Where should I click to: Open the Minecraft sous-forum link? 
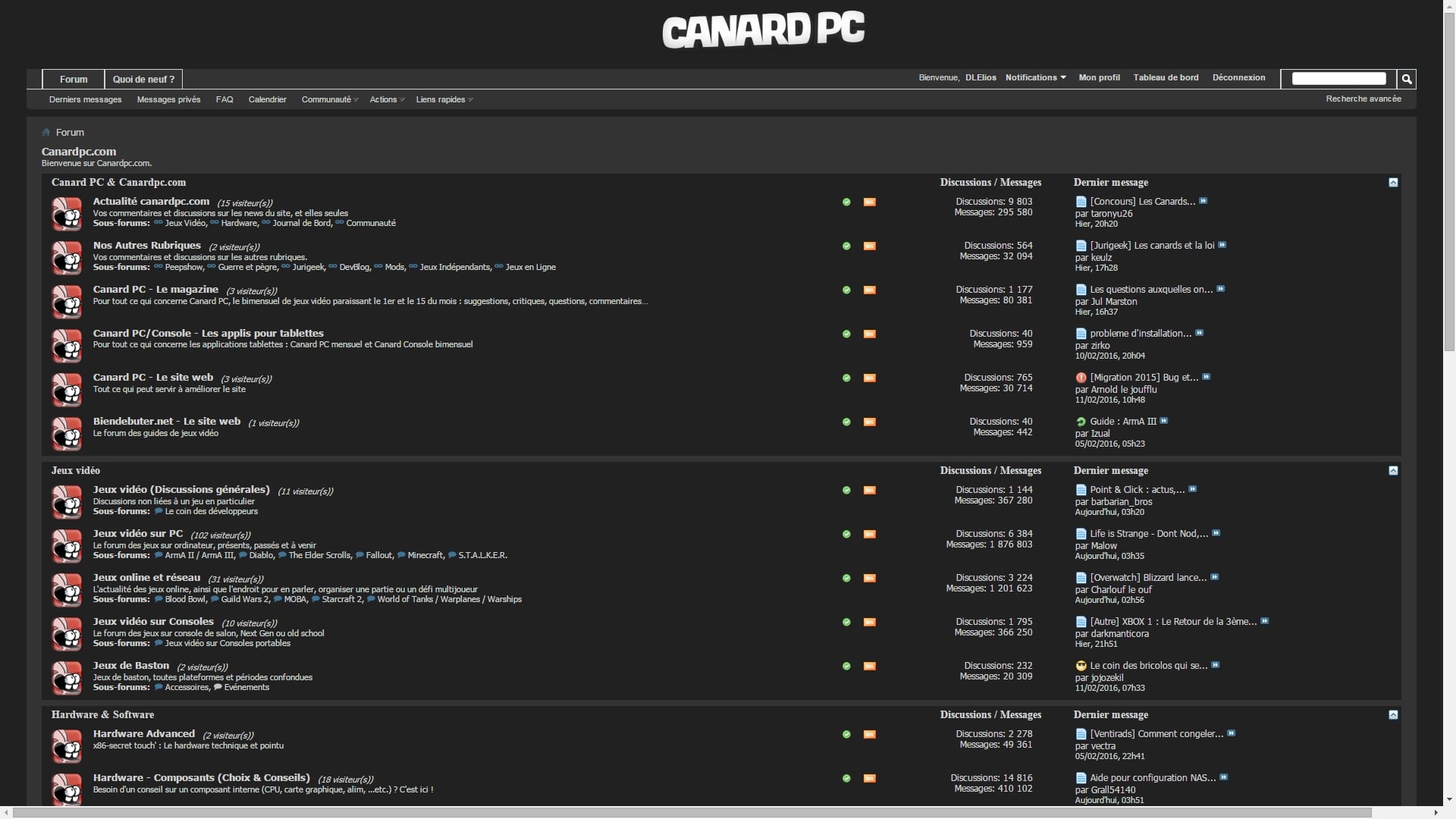425,555
